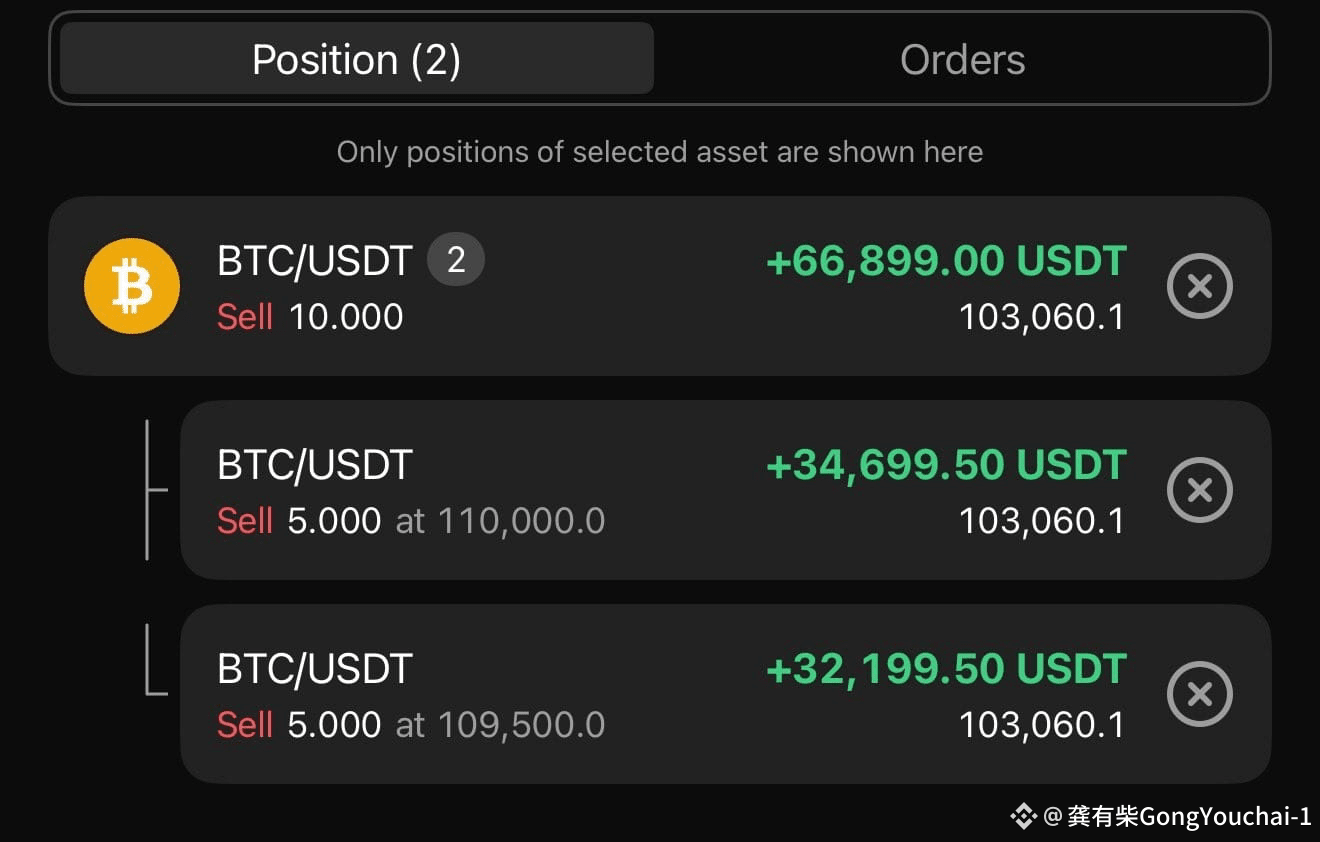Close the combined BTC/USDT 10.000 position

pos(1200,287)
